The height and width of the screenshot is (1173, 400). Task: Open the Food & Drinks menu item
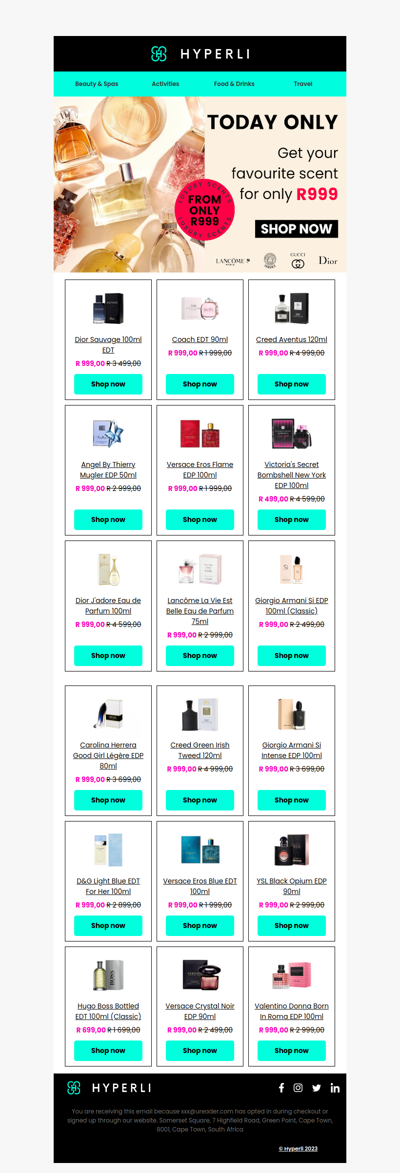[x=234, y=85]
